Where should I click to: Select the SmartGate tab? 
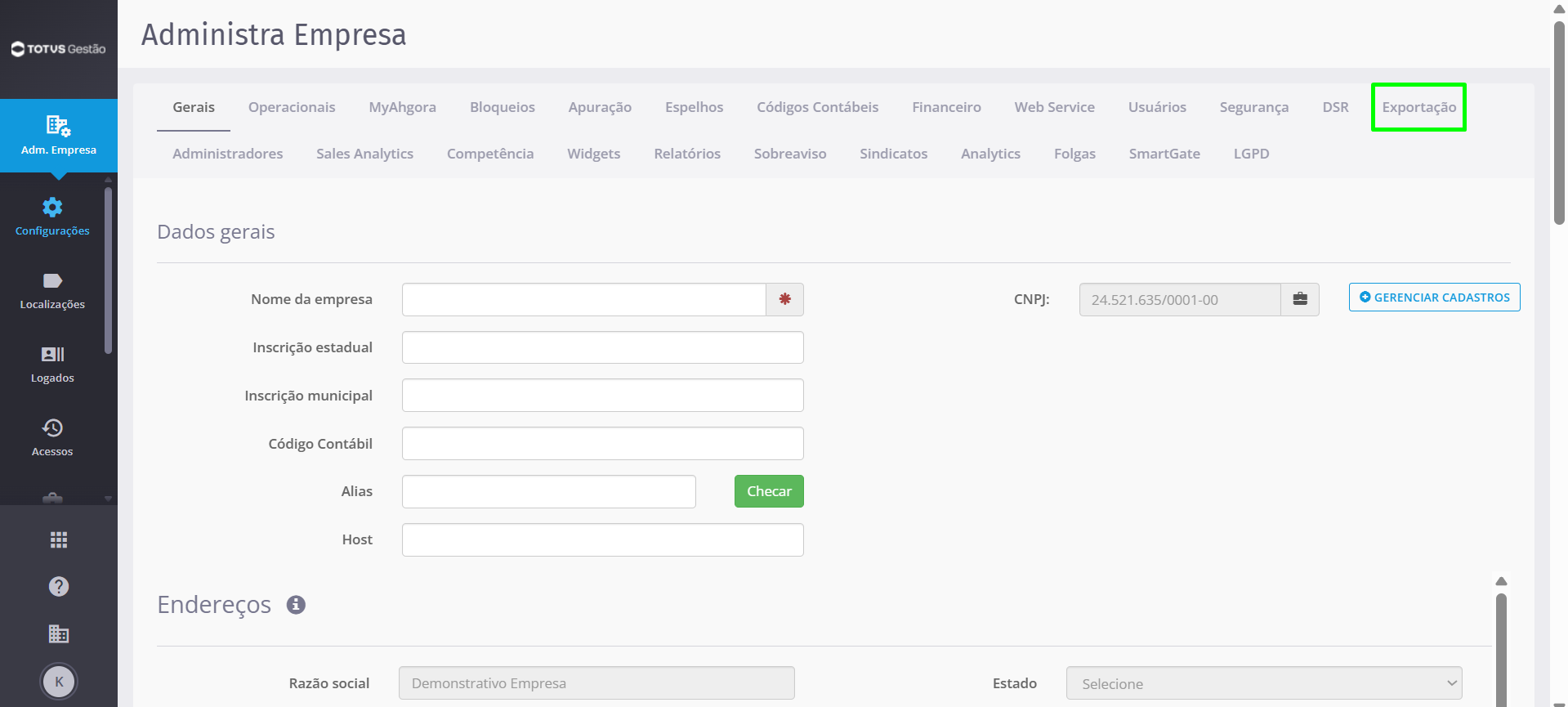tap(1164, 154)
